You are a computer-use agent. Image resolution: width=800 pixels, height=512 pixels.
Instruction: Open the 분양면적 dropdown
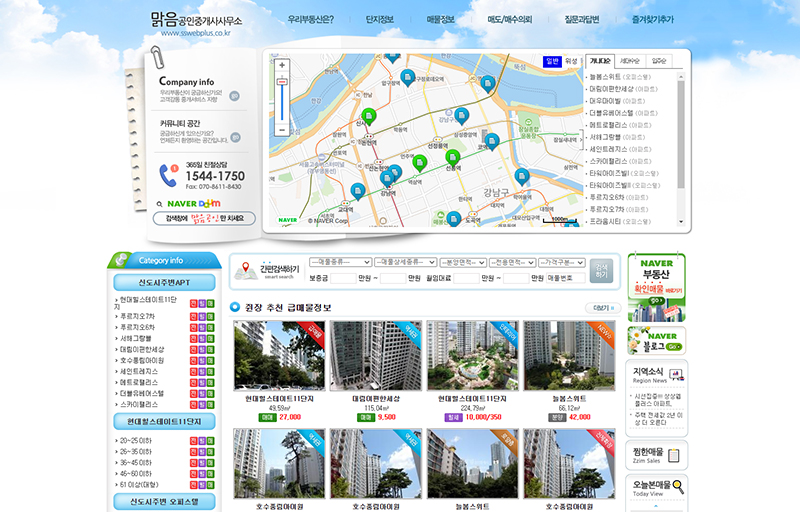coord(463,263)
